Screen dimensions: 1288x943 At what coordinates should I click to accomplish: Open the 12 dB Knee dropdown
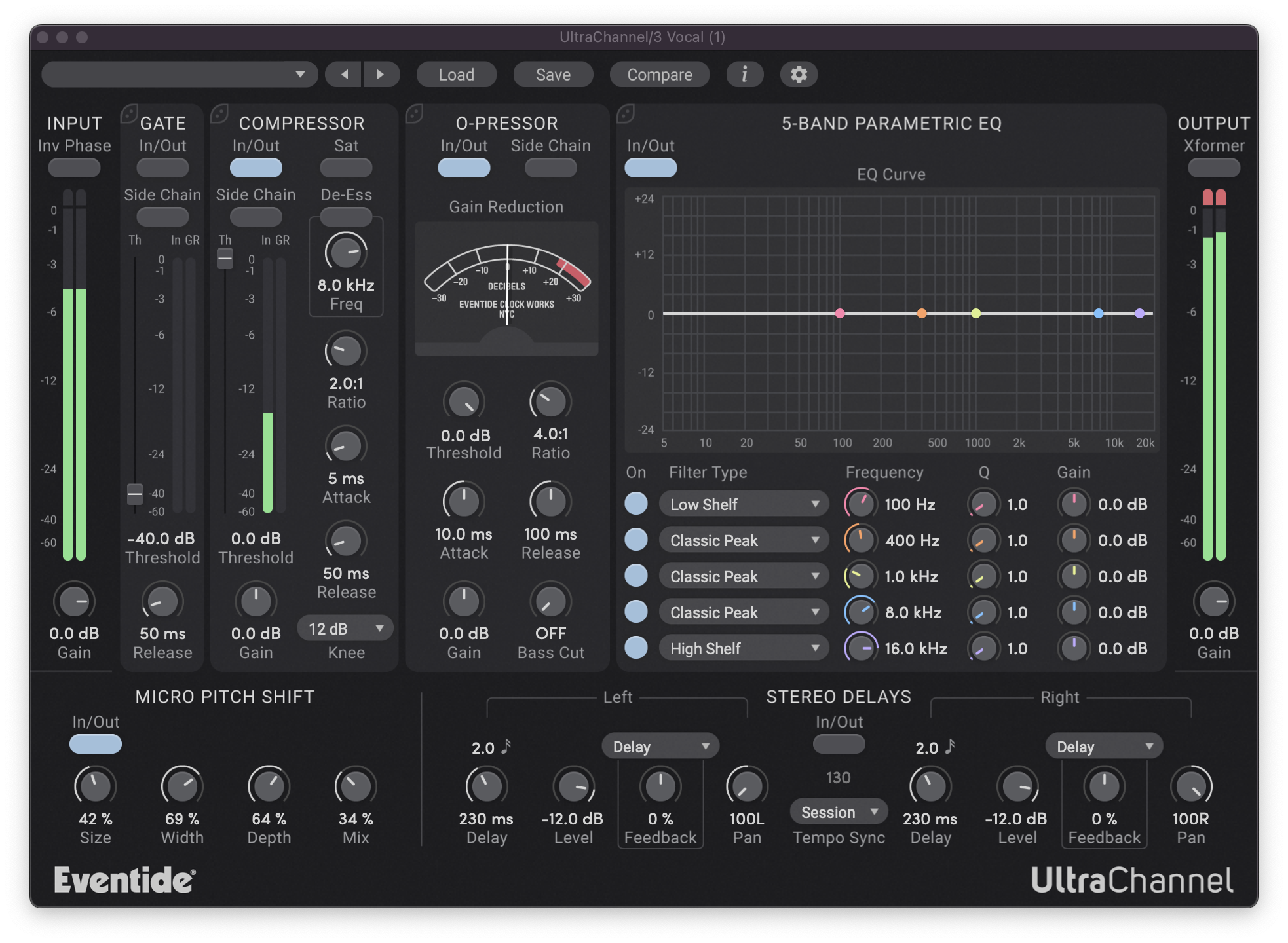pyautogui.click(x=345, y=629)
